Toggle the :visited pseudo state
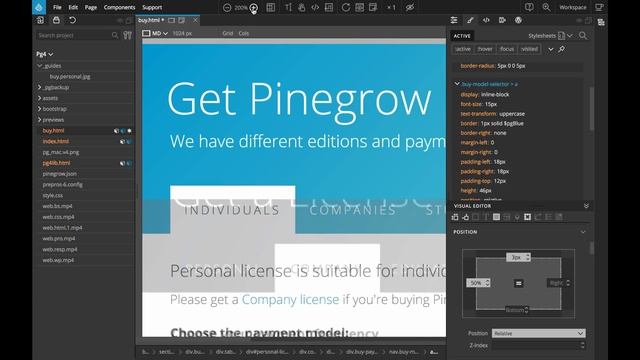Image resolution: width=640 pixels, height=360 pixels. pyautogui.click(x=529, y=49)
